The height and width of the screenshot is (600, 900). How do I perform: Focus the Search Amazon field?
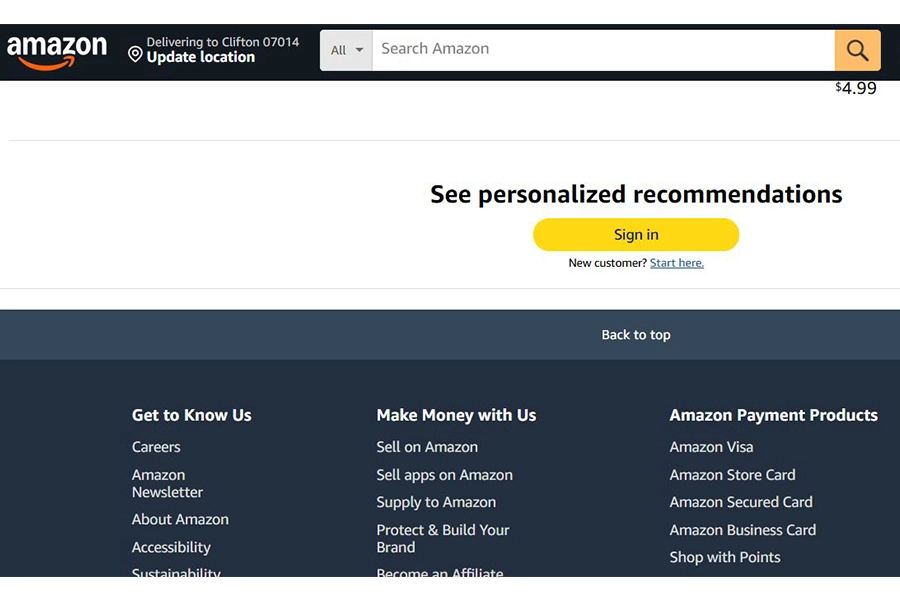603,51
